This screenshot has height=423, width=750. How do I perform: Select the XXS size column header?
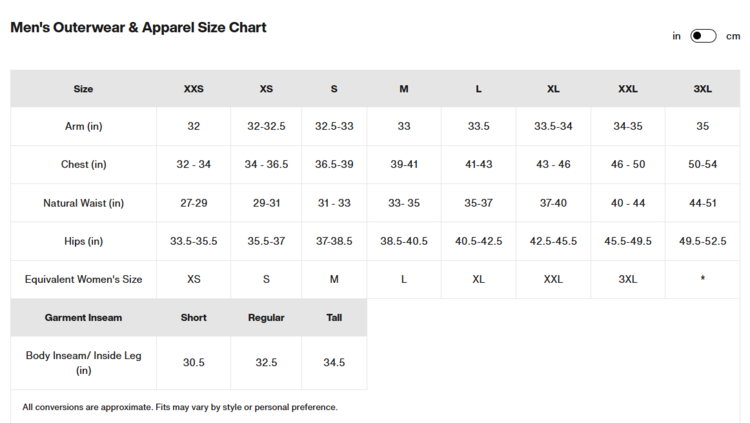(194, 89)
